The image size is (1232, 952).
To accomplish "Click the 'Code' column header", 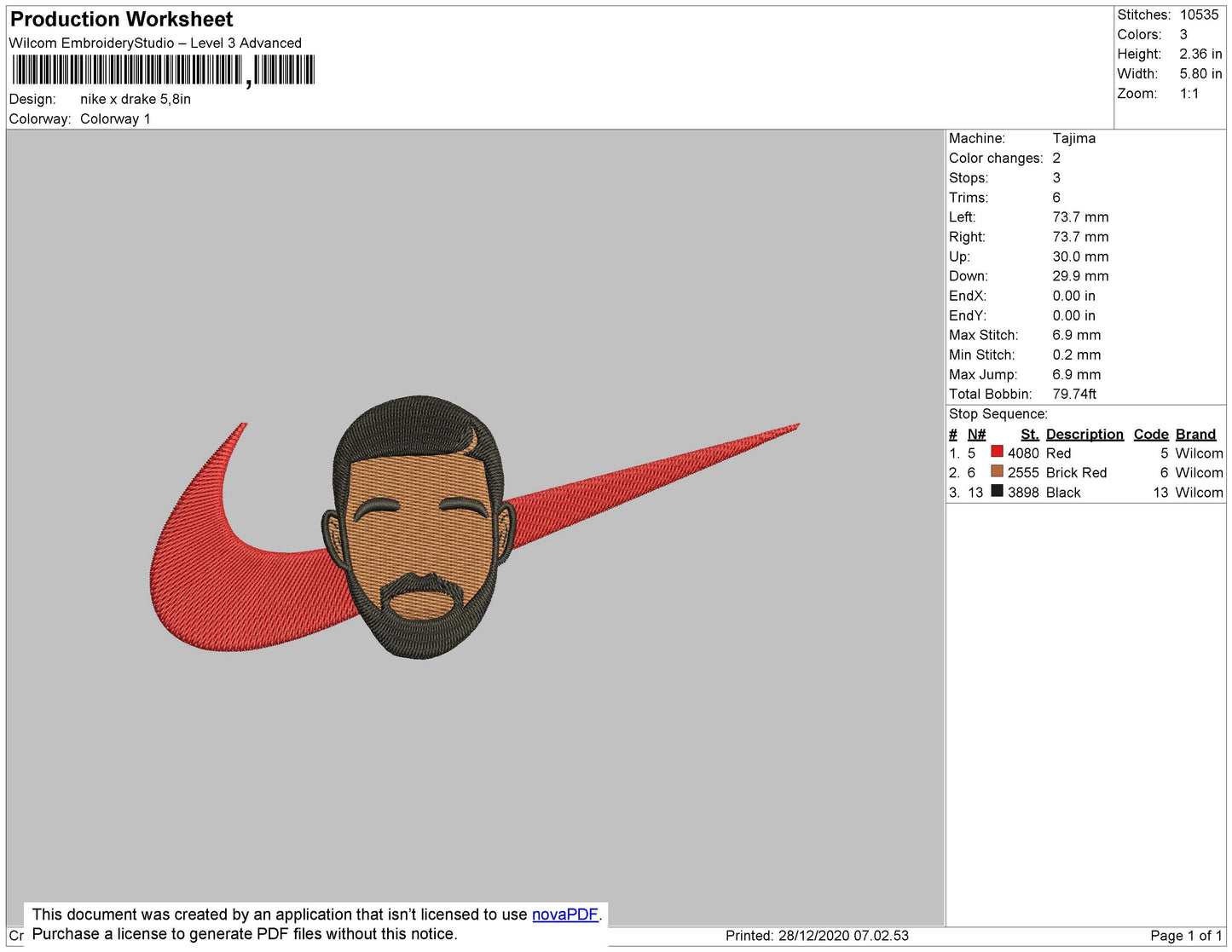I will click(x=1151, y=435).
